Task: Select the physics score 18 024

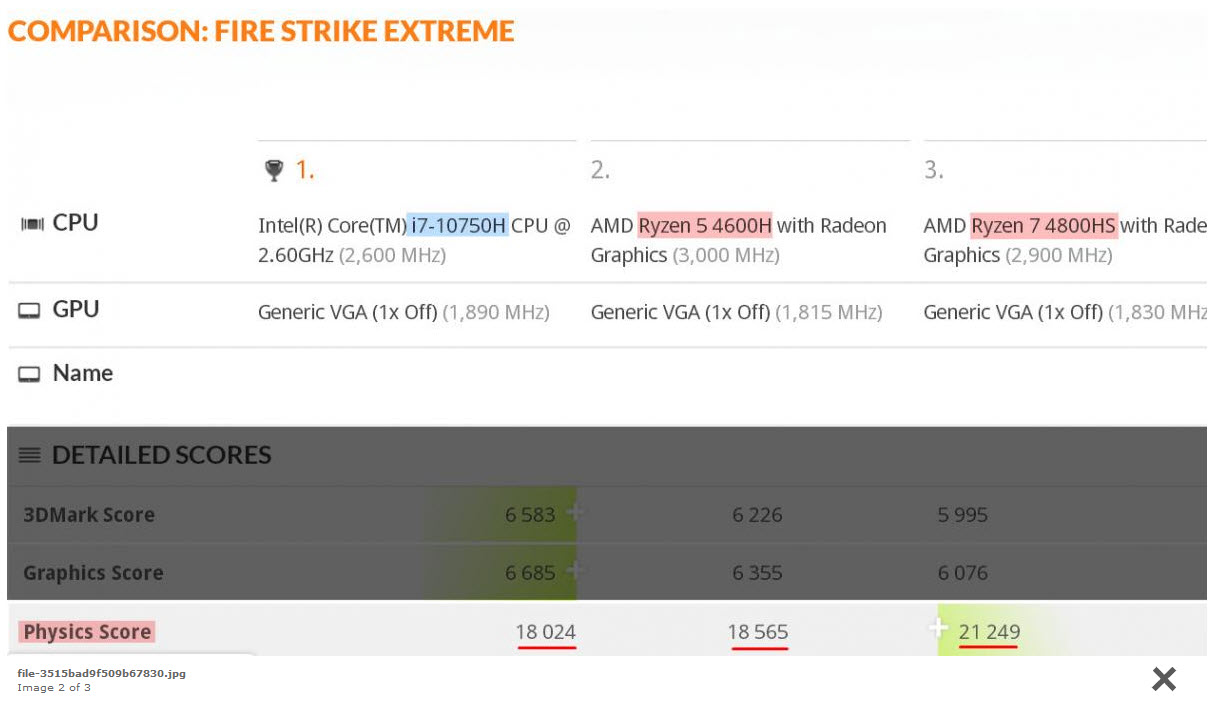Action: pos(546,632)
